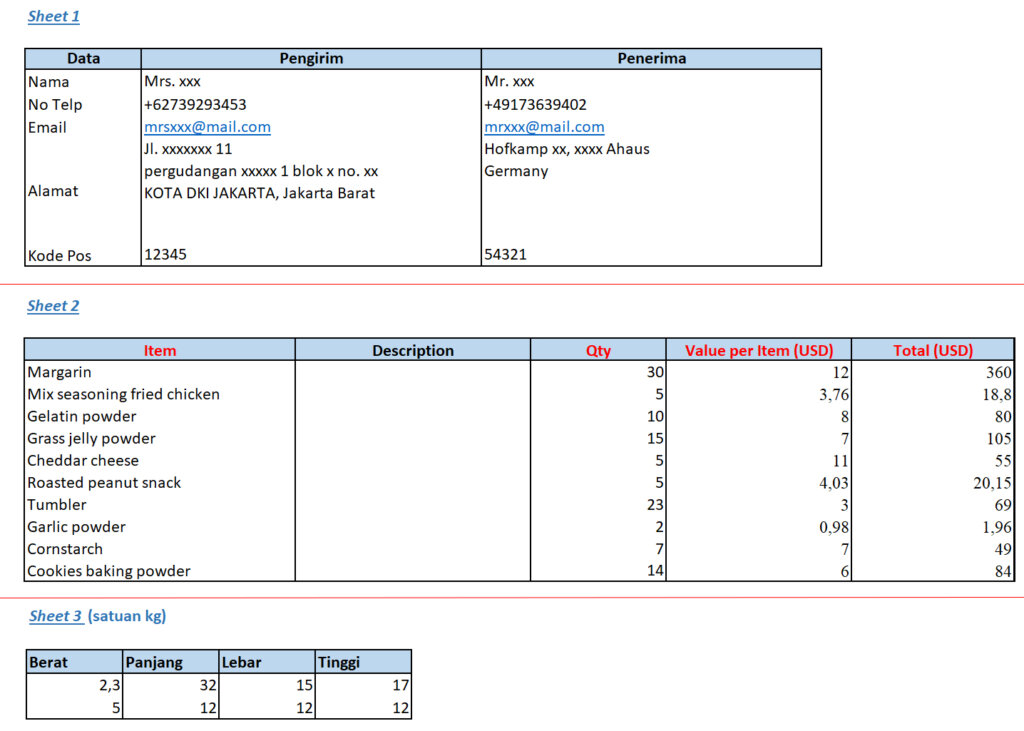Click the Tinggi header cell
The image size is (1024, 731).
click(x=339, y=662)
